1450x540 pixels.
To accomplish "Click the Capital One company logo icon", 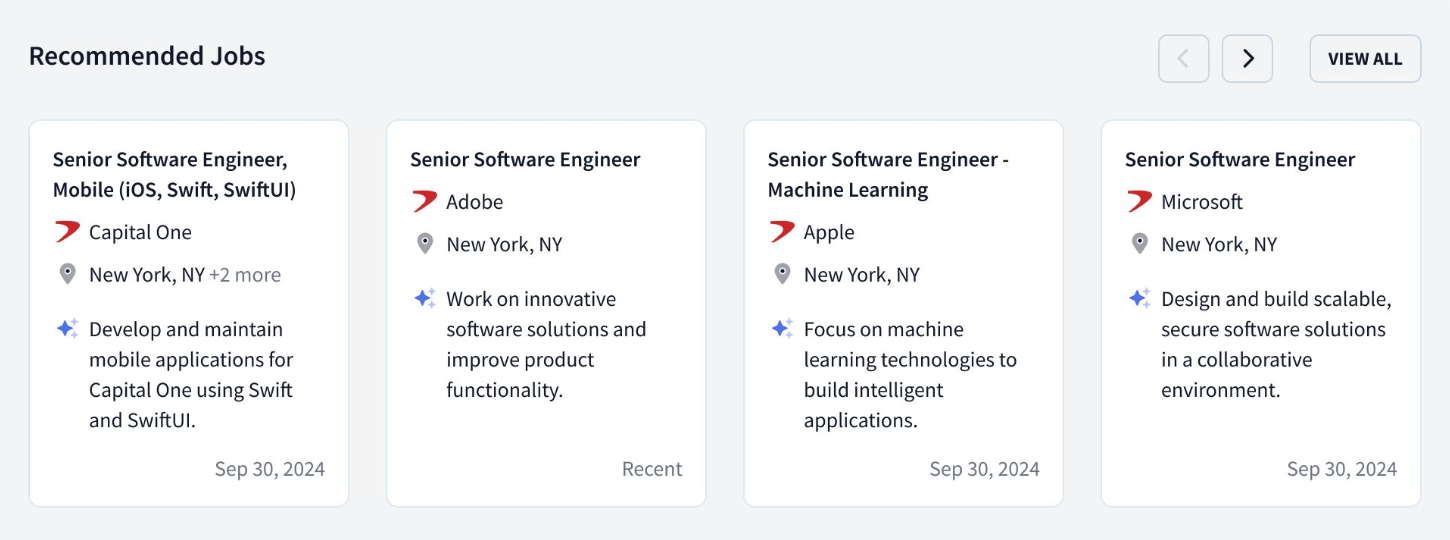I will click(67, 232).
